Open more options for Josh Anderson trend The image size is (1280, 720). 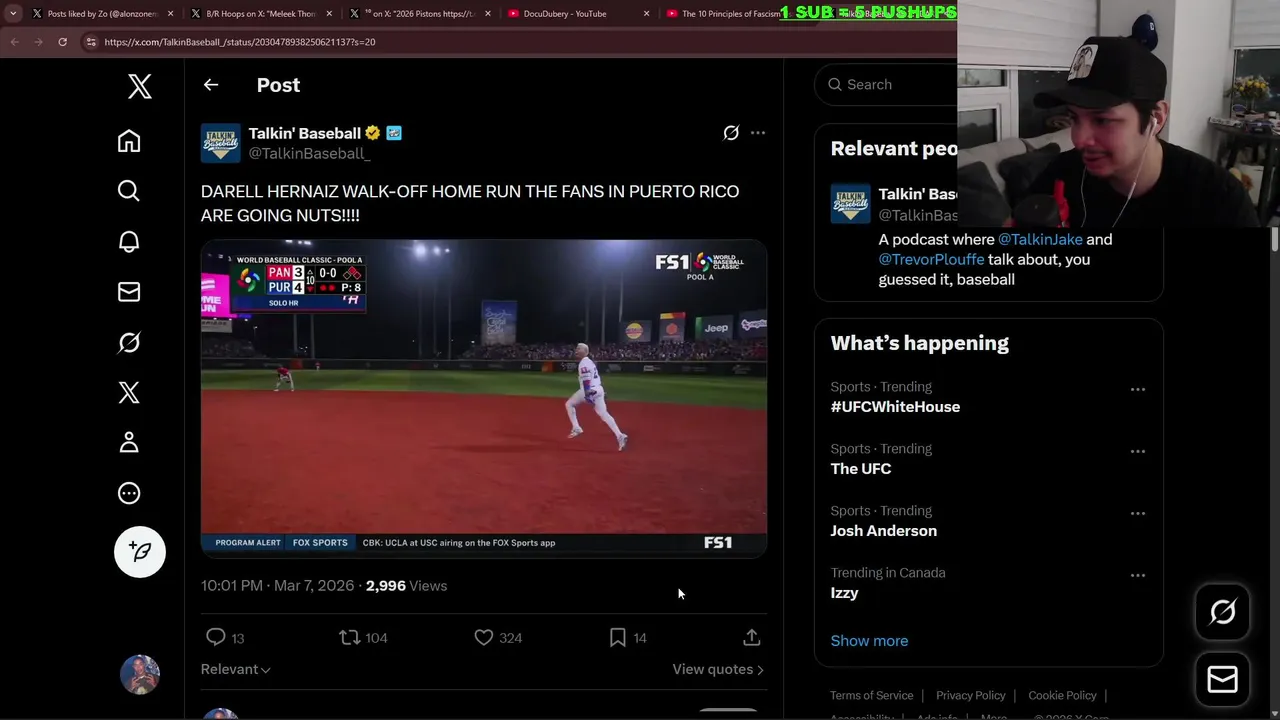pyautogui.click(x=1138, y=513)
